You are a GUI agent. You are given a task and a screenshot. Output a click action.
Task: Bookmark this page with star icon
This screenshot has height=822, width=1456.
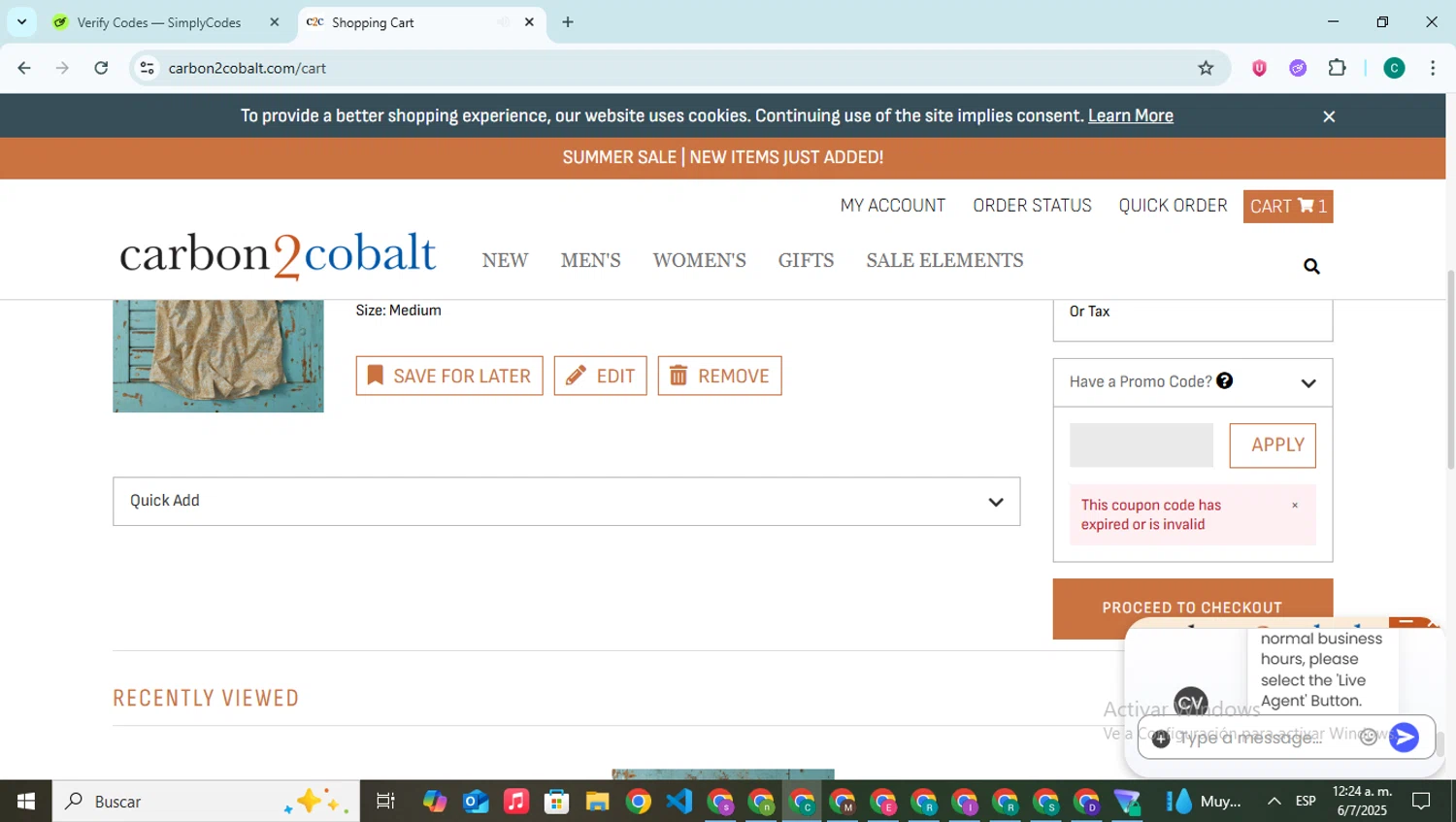(1206, 68)
